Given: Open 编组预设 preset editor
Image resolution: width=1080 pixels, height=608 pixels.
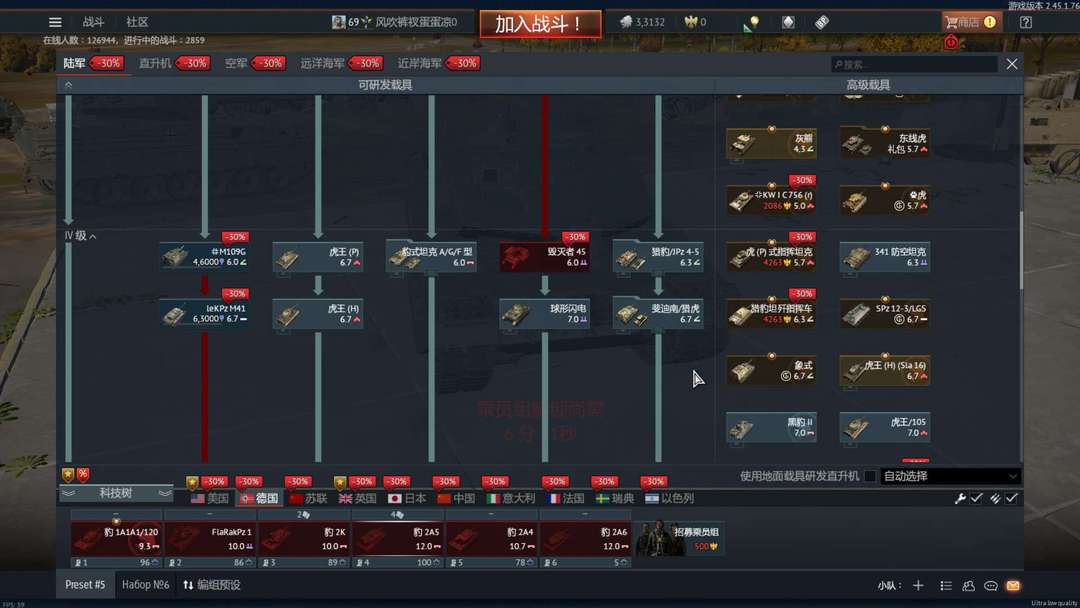Looking at the screenshot, I should click(211, 585).
